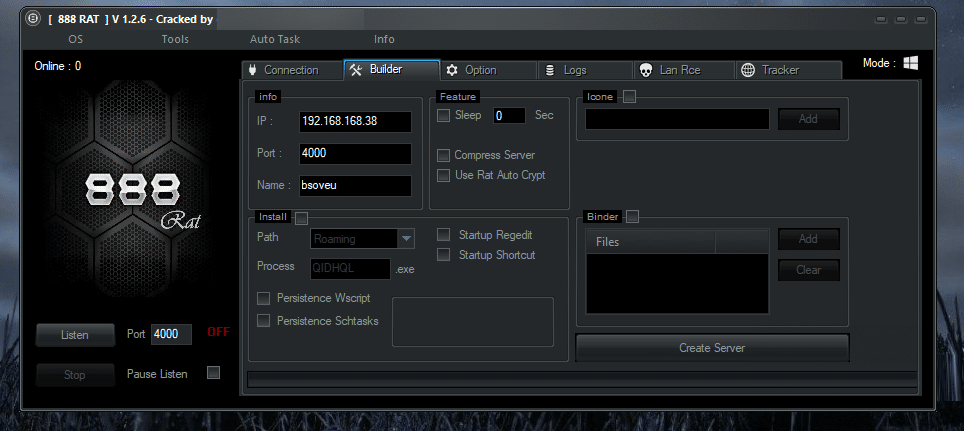Click the app icon in title bar
Image resolution: width=964 pixels, height=431 pixels.
[x=33, y=19]
